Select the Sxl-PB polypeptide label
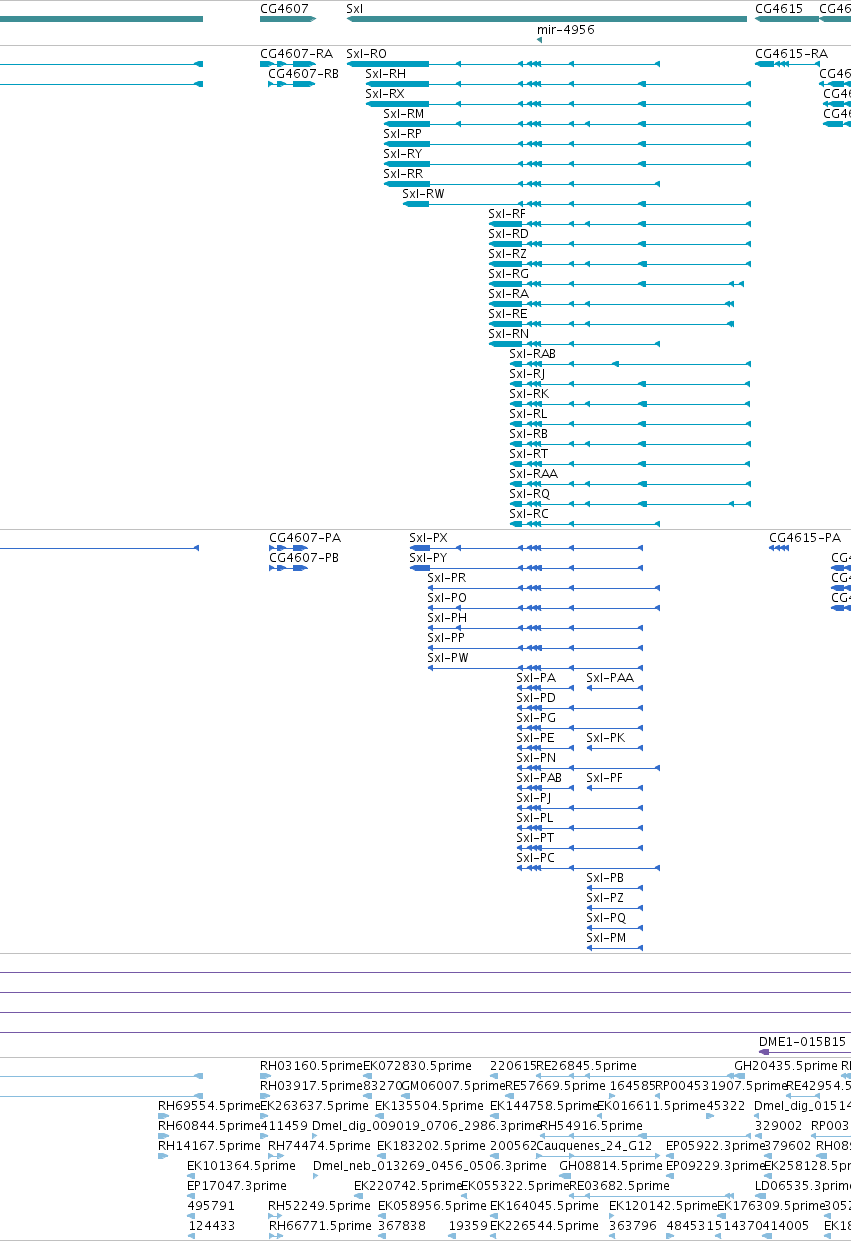851x1241 pixels. (x=605, y=878)
